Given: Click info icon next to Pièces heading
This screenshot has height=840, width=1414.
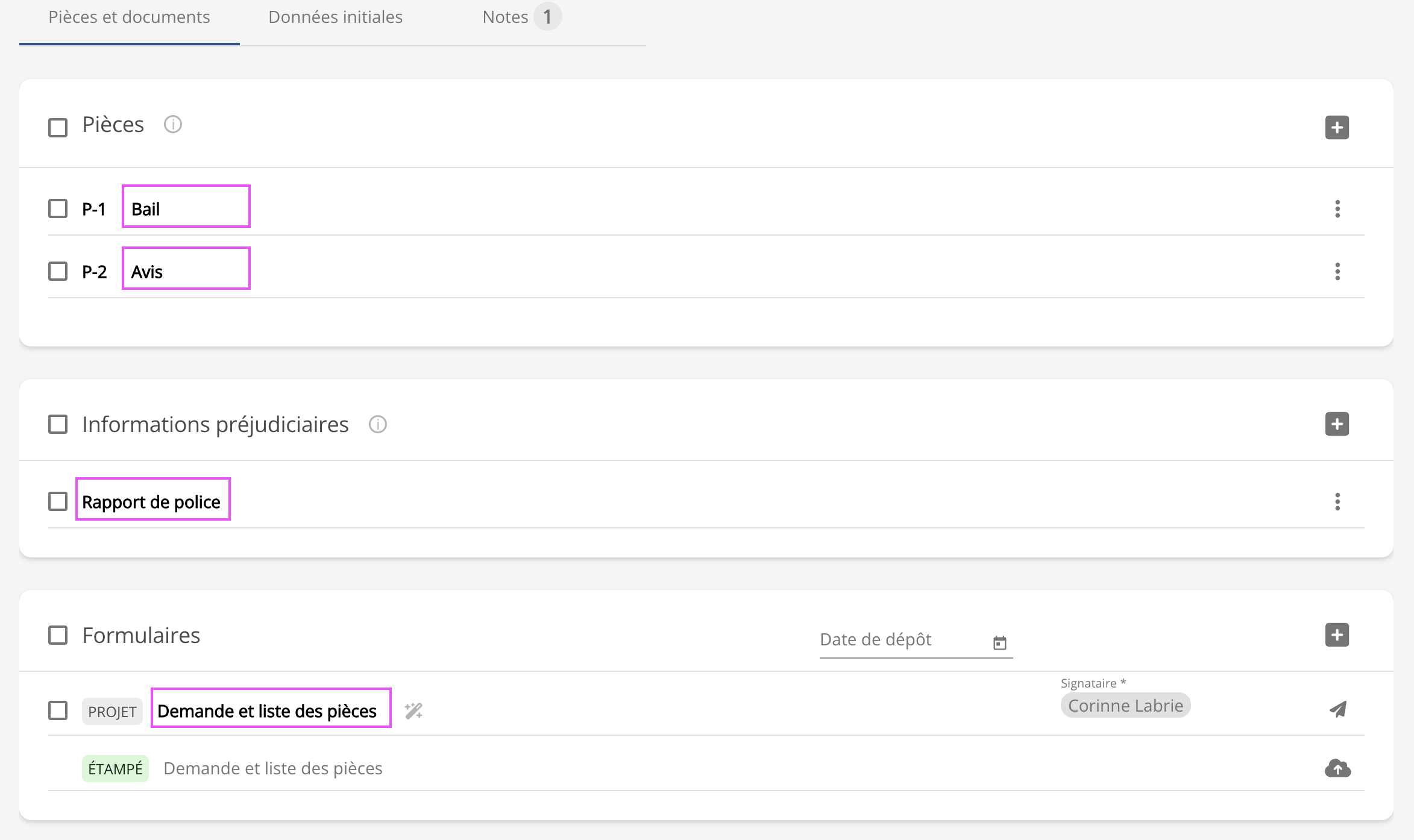Looking at the screenshot, I should pos(173,124).
